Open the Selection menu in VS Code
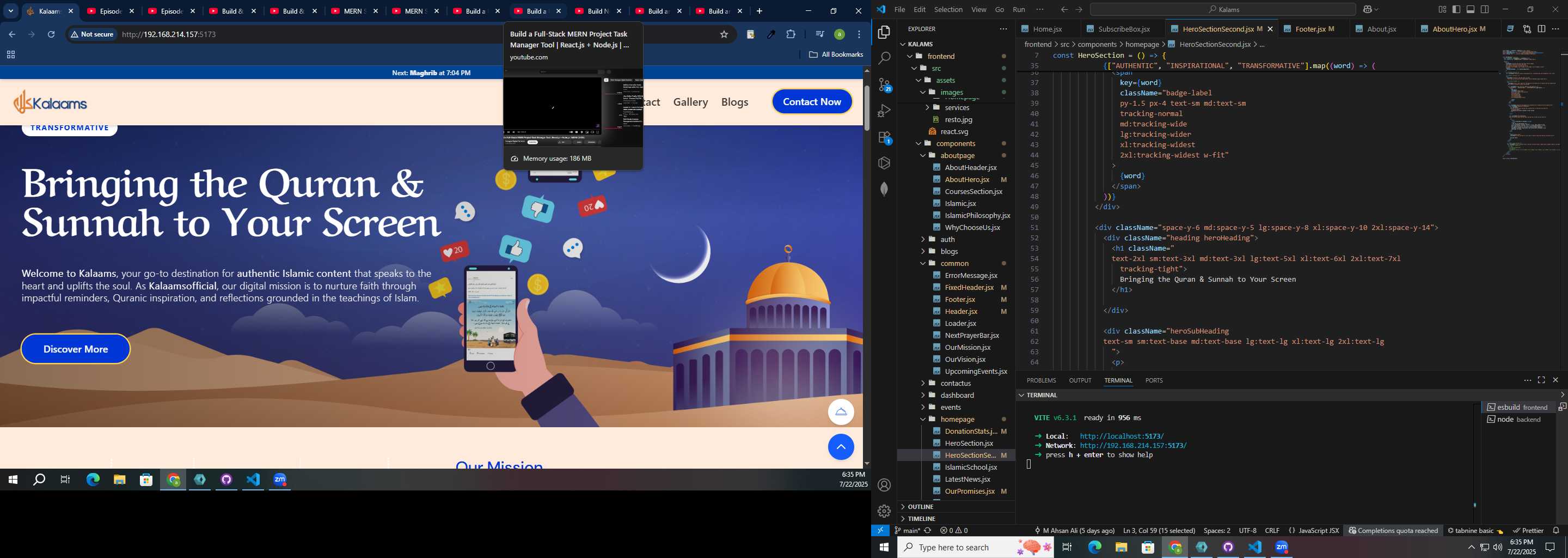1568x558 pixels. [x=948, y=9]
